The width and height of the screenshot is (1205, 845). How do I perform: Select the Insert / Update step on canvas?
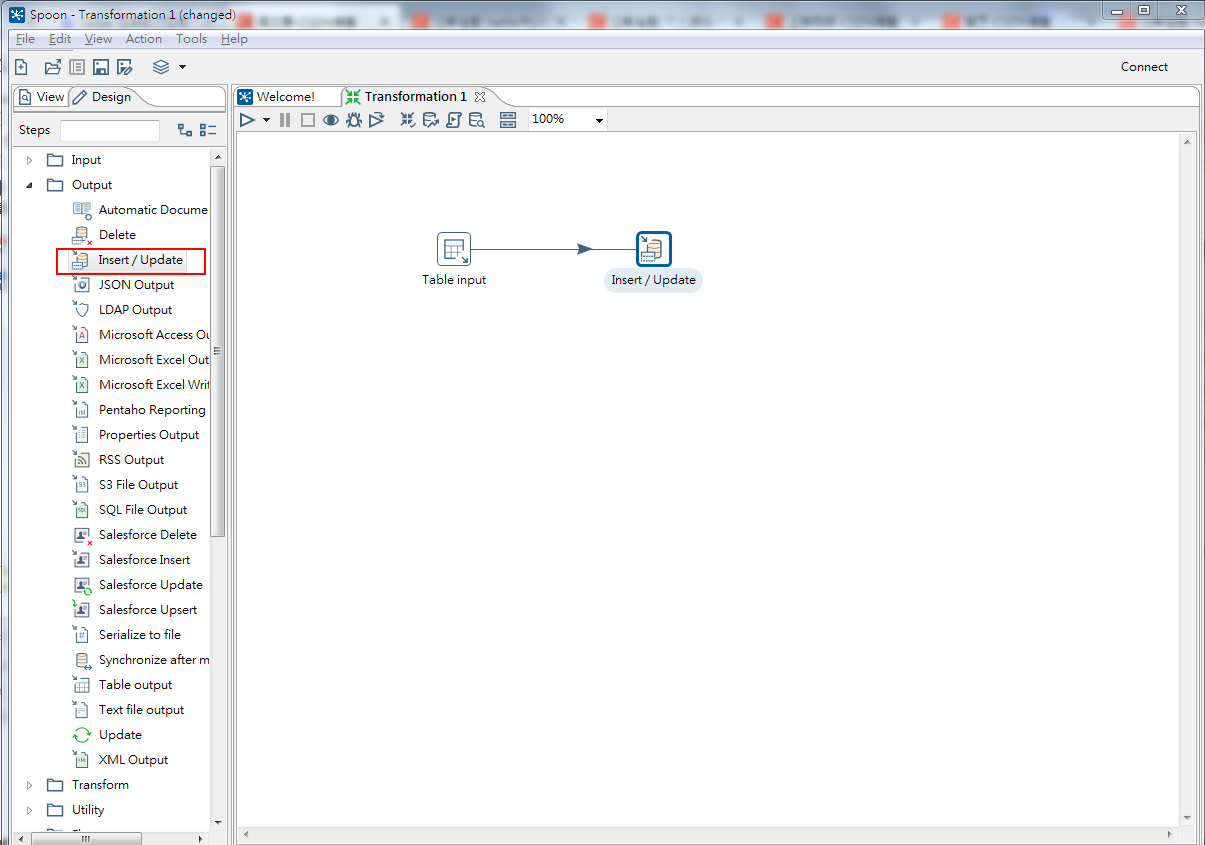coord(654,249)
